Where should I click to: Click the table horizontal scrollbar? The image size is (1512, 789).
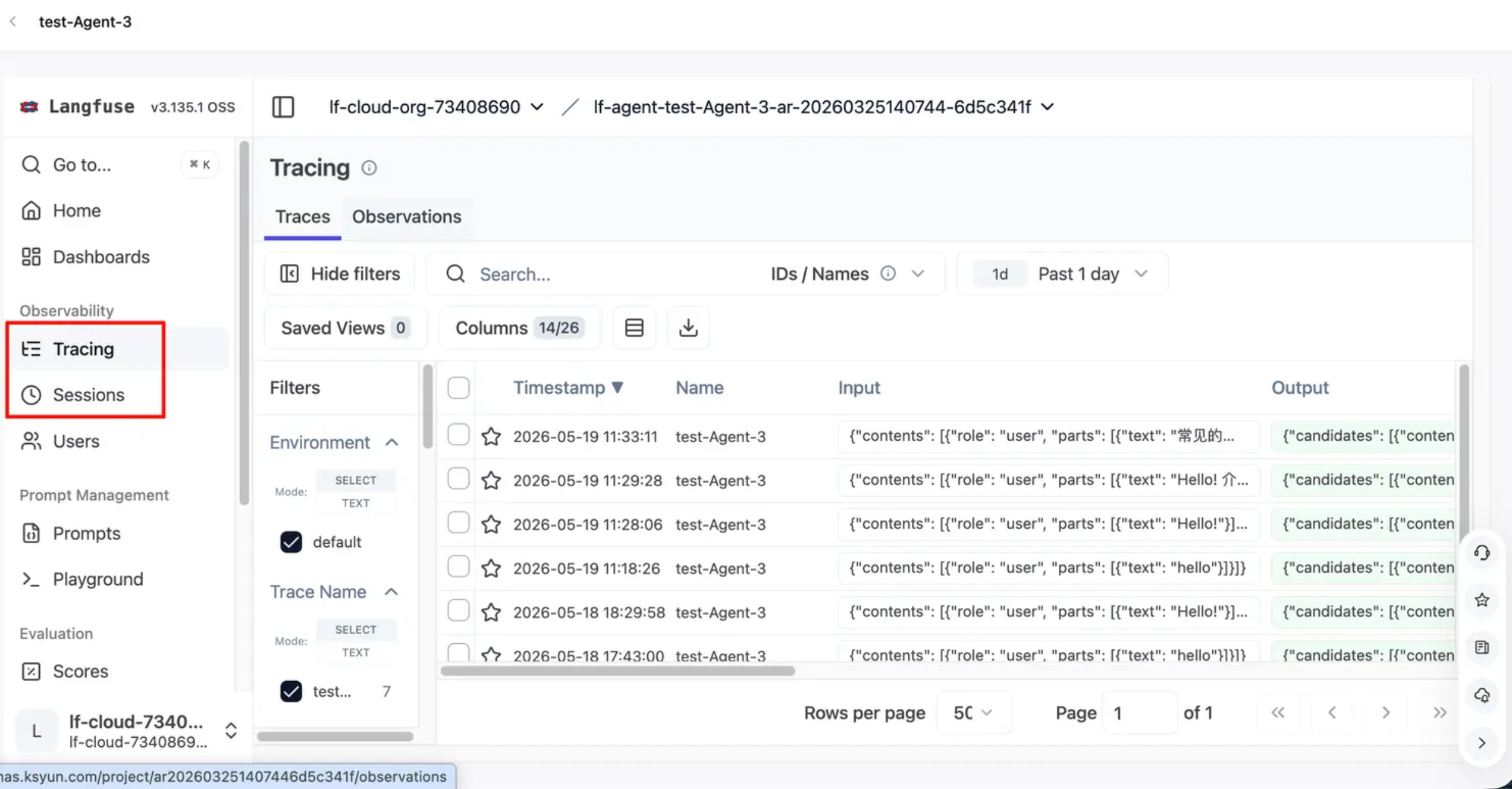(x=618, y=671)
